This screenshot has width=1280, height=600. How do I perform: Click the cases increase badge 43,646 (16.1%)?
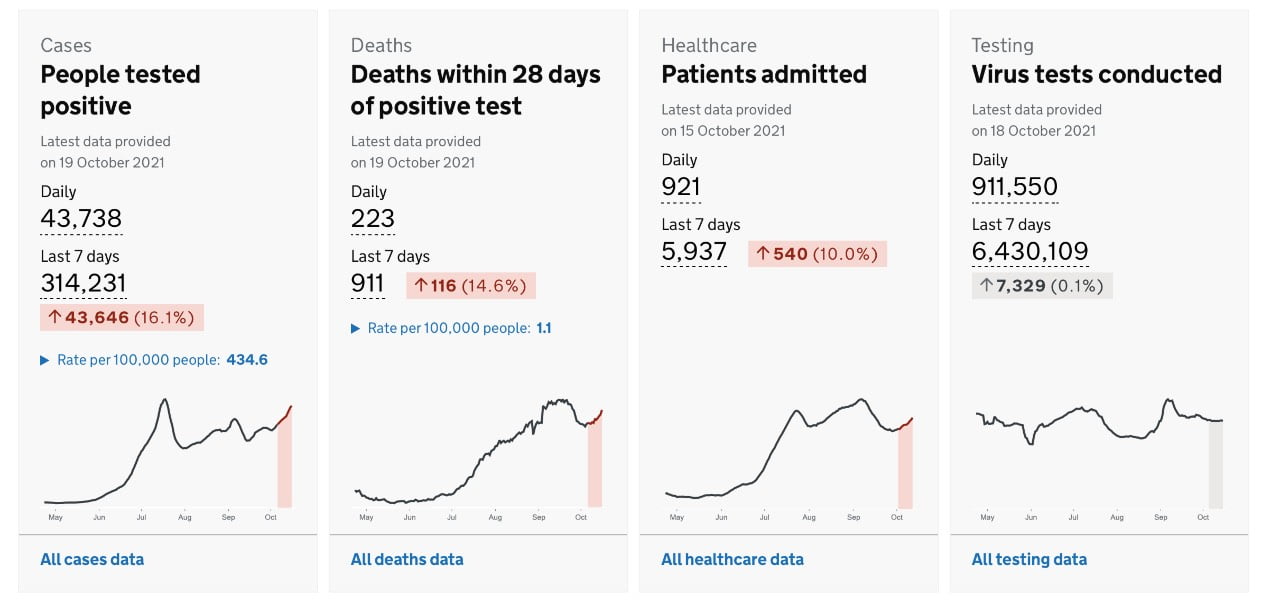122,318
